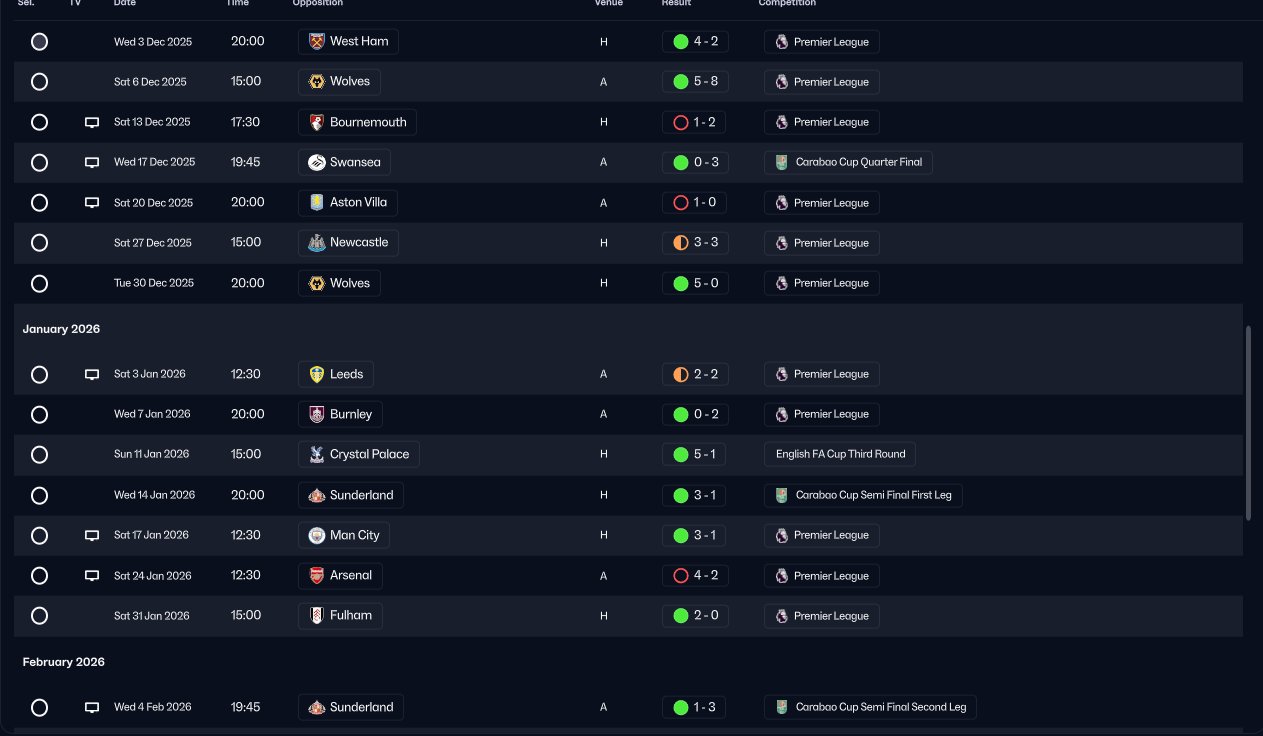Image resolution: width=1263 pixels, height=736 pixels.
Task: Click the Arsenal badge icon
Action: [317, 576]
